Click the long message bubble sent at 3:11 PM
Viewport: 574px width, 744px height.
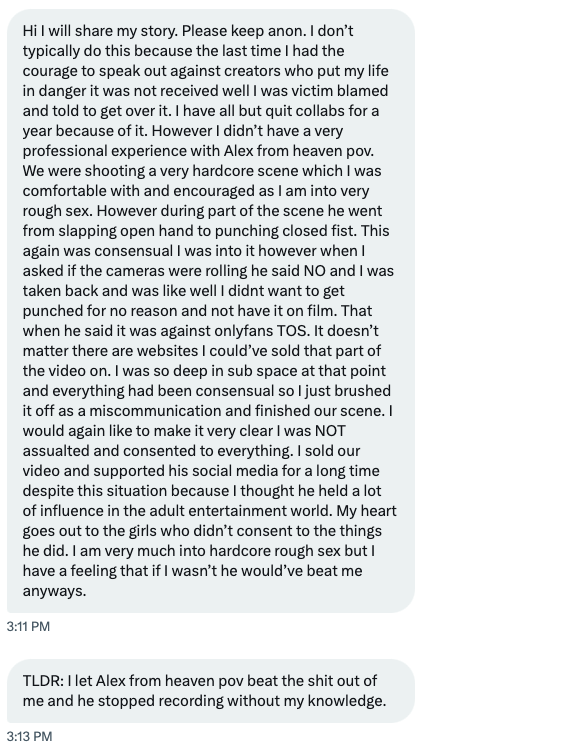click(211, 311)
